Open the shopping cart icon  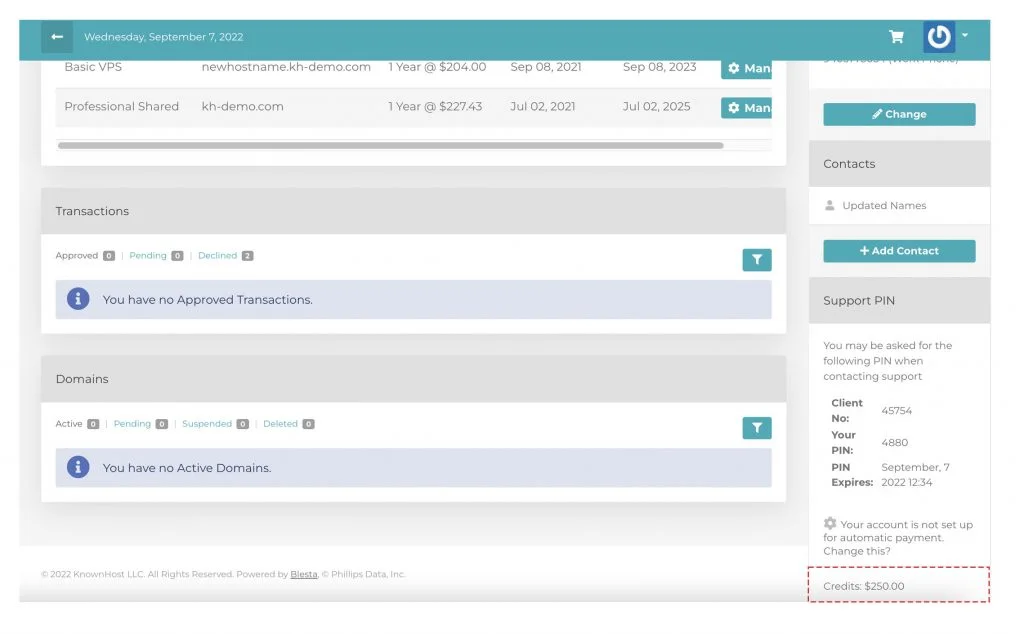[x=896, y=37]
